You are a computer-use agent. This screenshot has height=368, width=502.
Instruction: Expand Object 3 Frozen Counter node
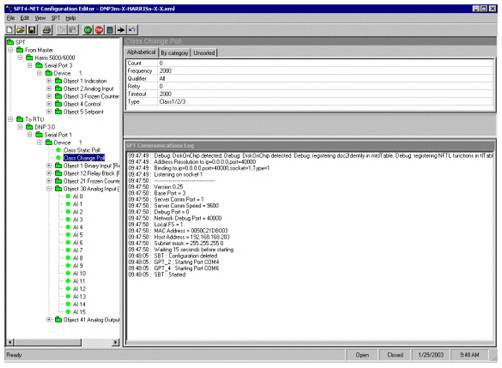point(49,96)
